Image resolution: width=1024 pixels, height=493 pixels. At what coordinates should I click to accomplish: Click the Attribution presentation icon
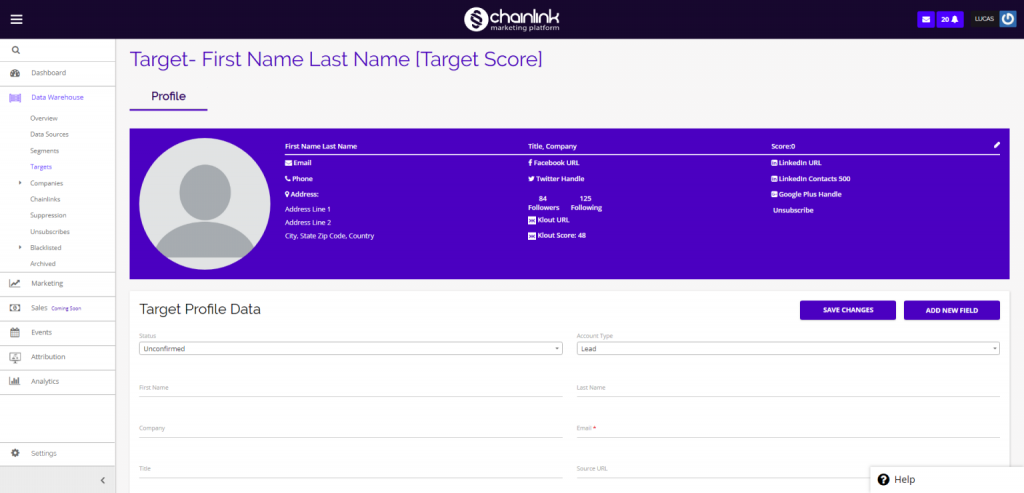coord(14,357)
